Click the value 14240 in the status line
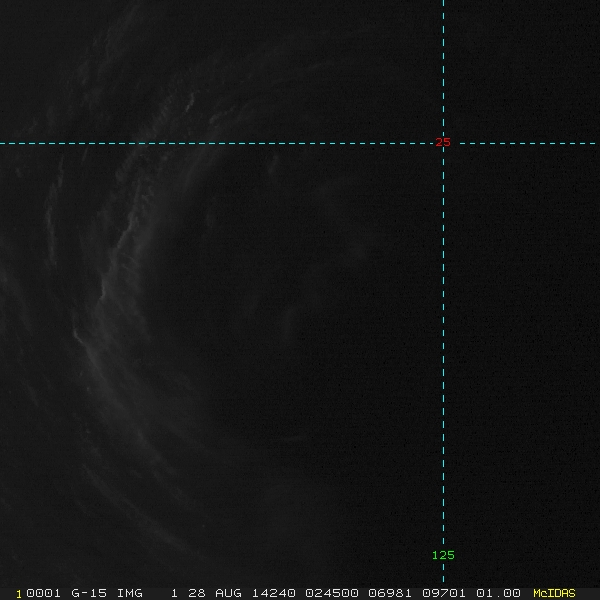The image size is (600, 600). point(273,593)
